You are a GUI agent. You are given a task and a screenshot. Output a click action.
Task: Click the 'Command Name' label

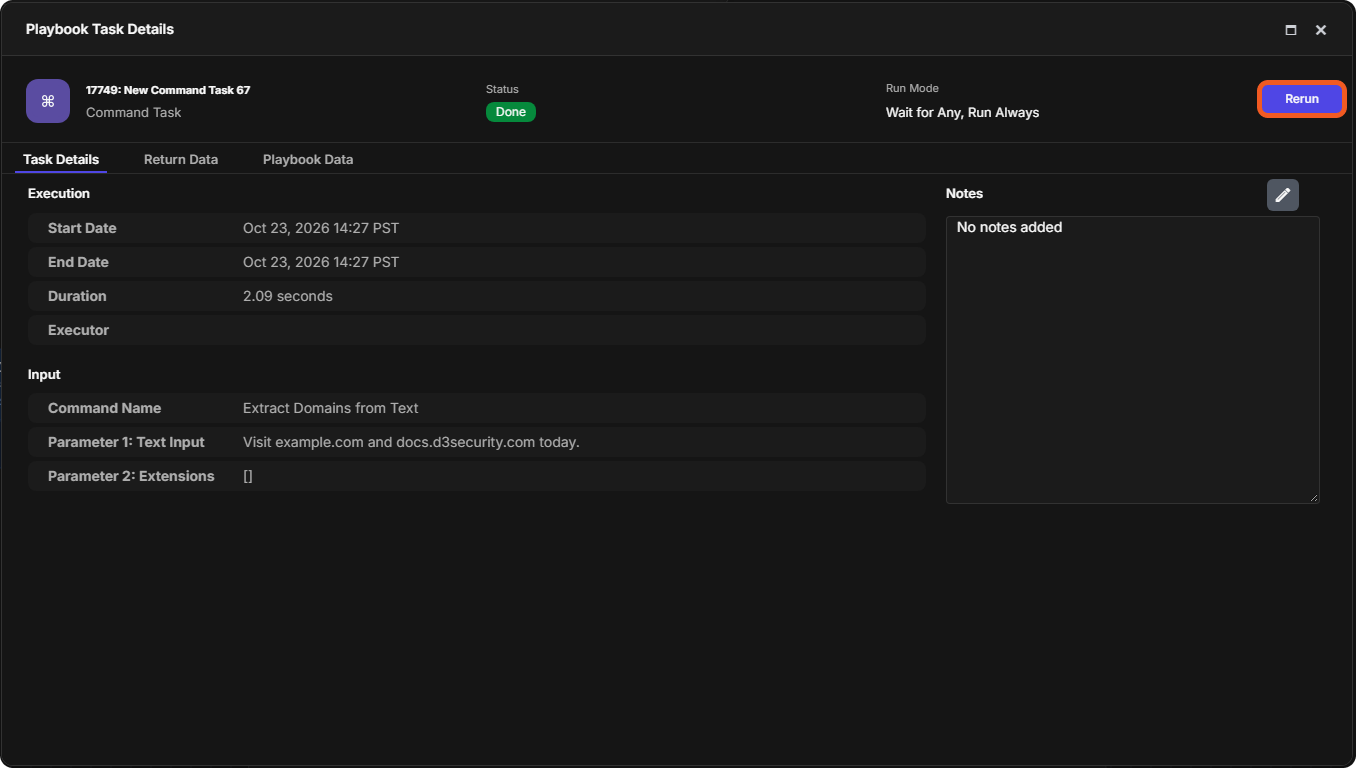point(104,408)
